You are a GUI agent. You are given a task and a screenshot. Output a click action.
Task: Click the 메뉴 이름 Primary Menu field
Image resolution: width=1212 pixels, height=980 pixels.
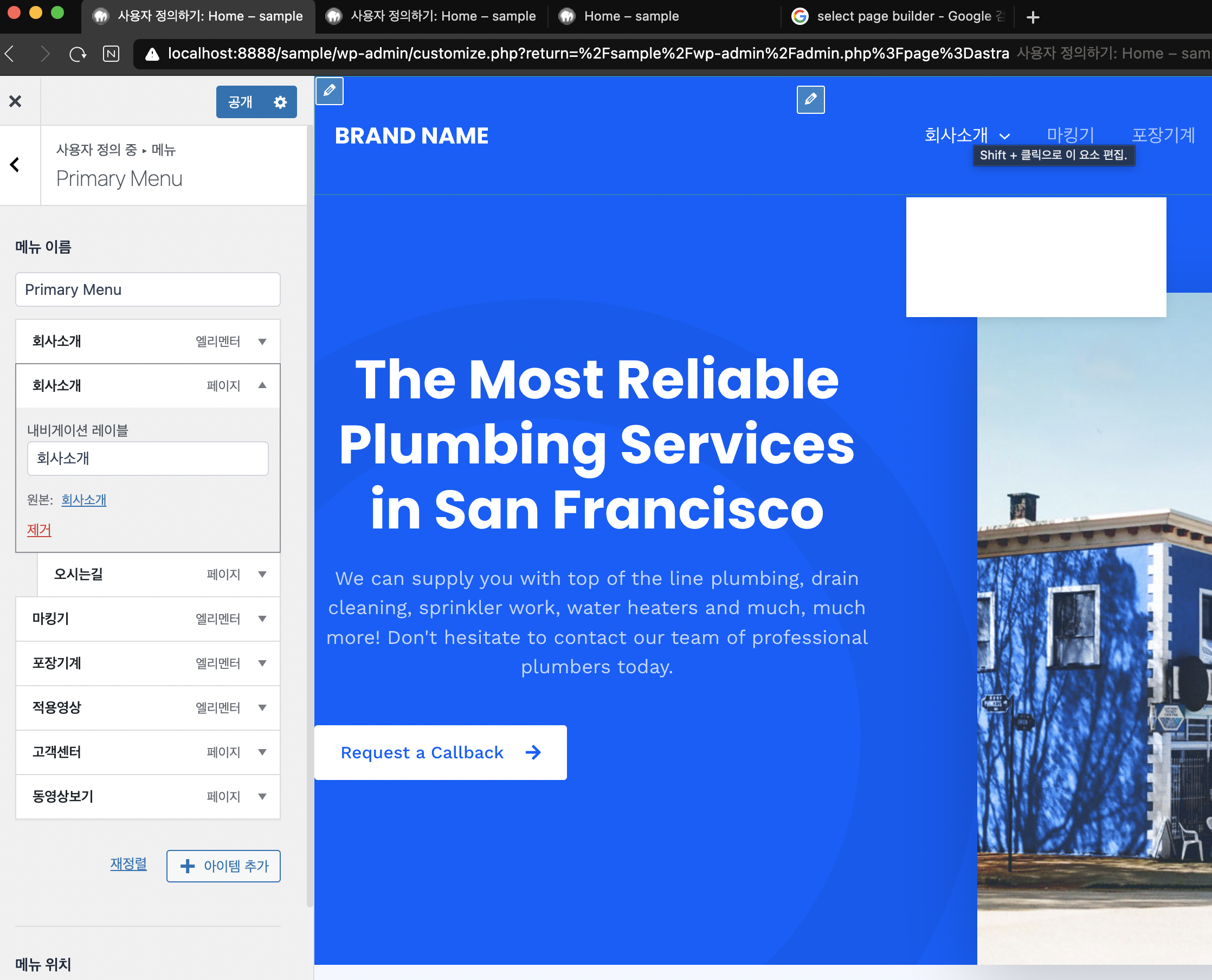148,289
